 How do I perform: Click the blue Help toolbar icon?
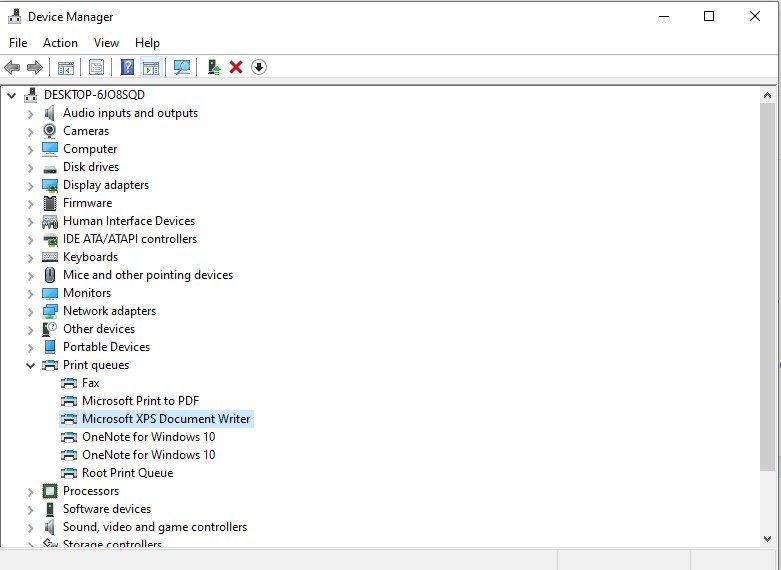128,67
